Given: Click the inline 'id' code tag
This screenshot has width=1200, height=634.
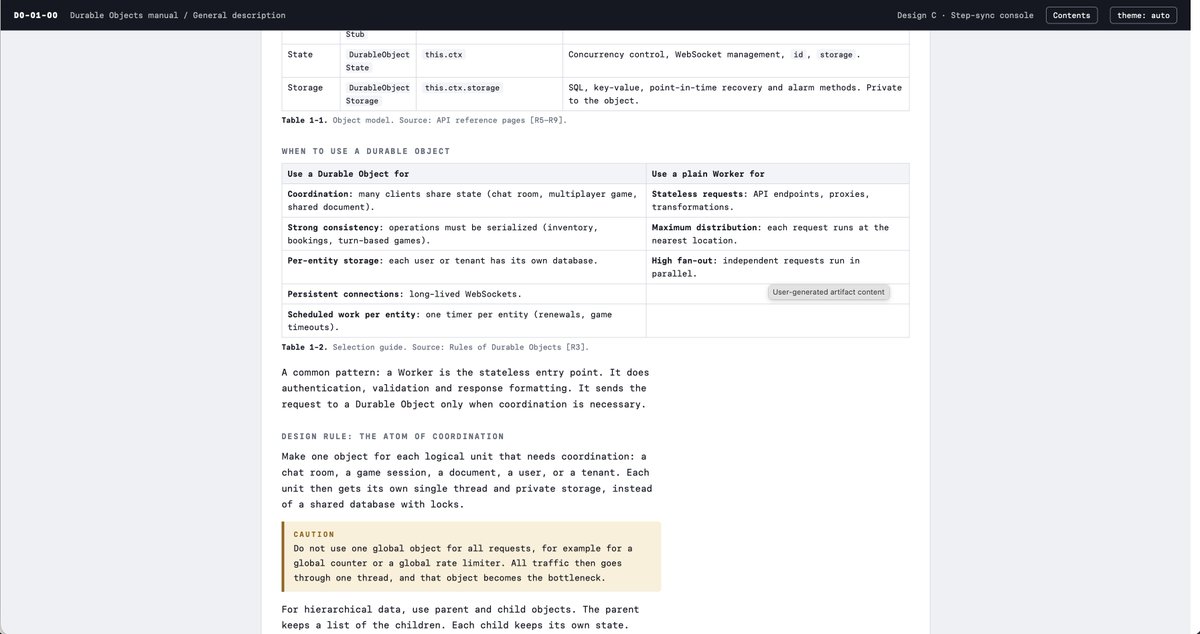Looking at the screenshot, I should pos(799,54).
